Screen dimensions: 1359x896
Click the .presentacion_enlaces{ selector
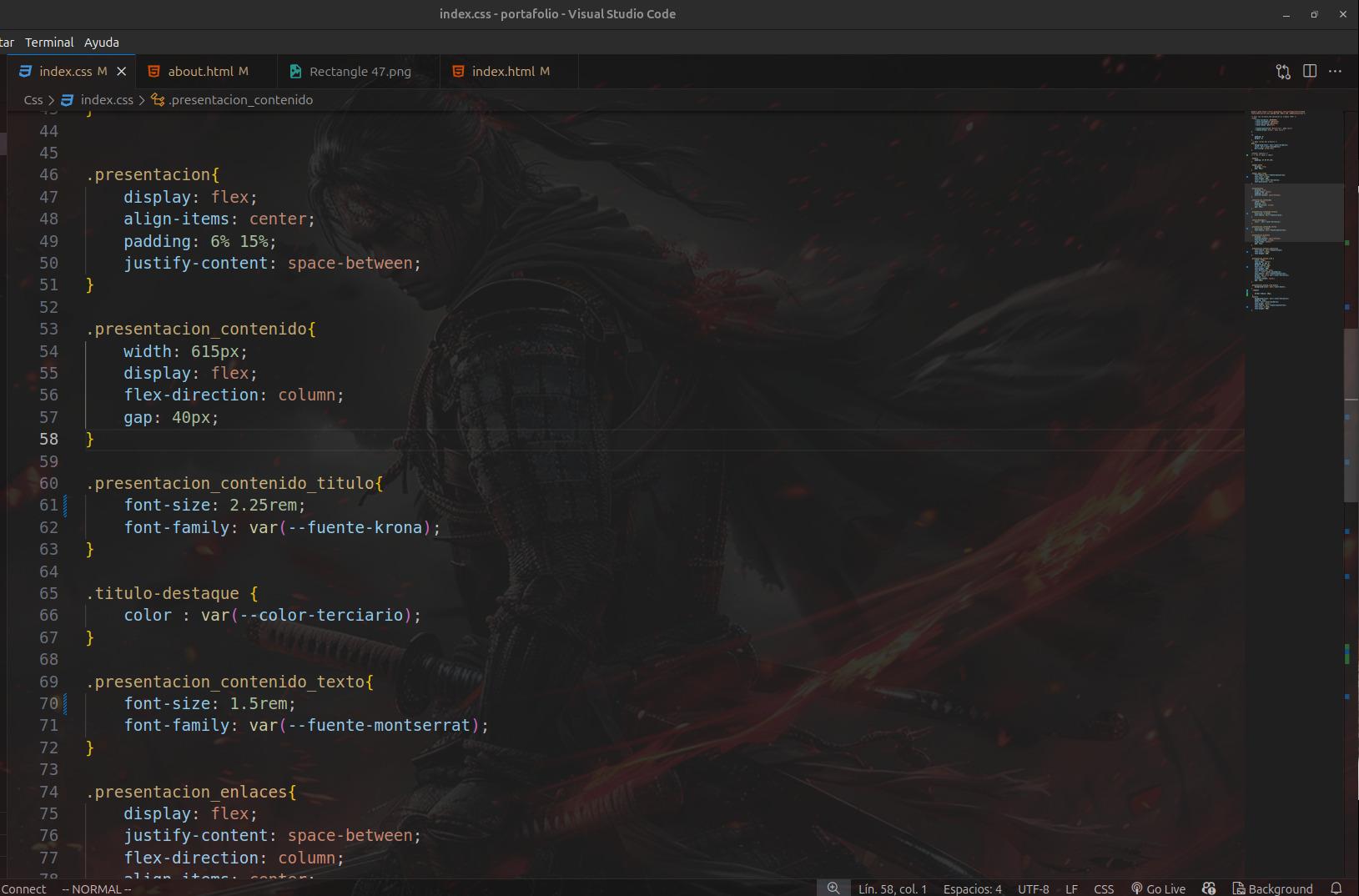click(191, 793)
